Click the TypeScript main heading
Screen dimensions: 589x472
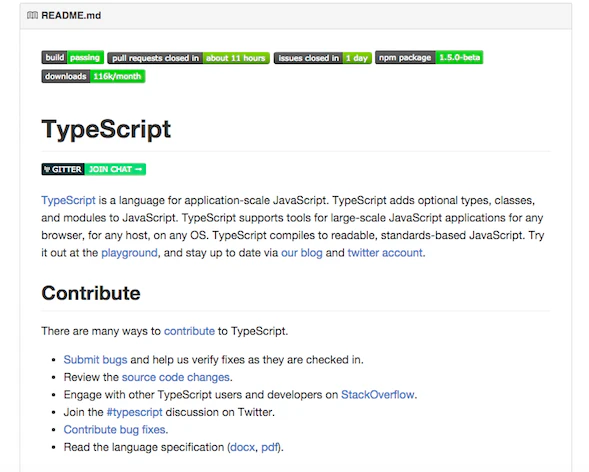[x=106, y=129]
